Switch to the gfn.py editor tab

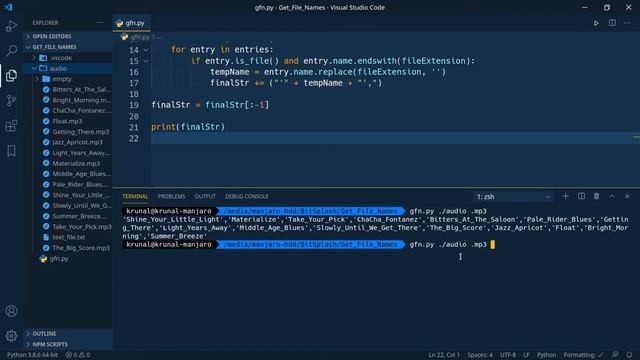131,23
